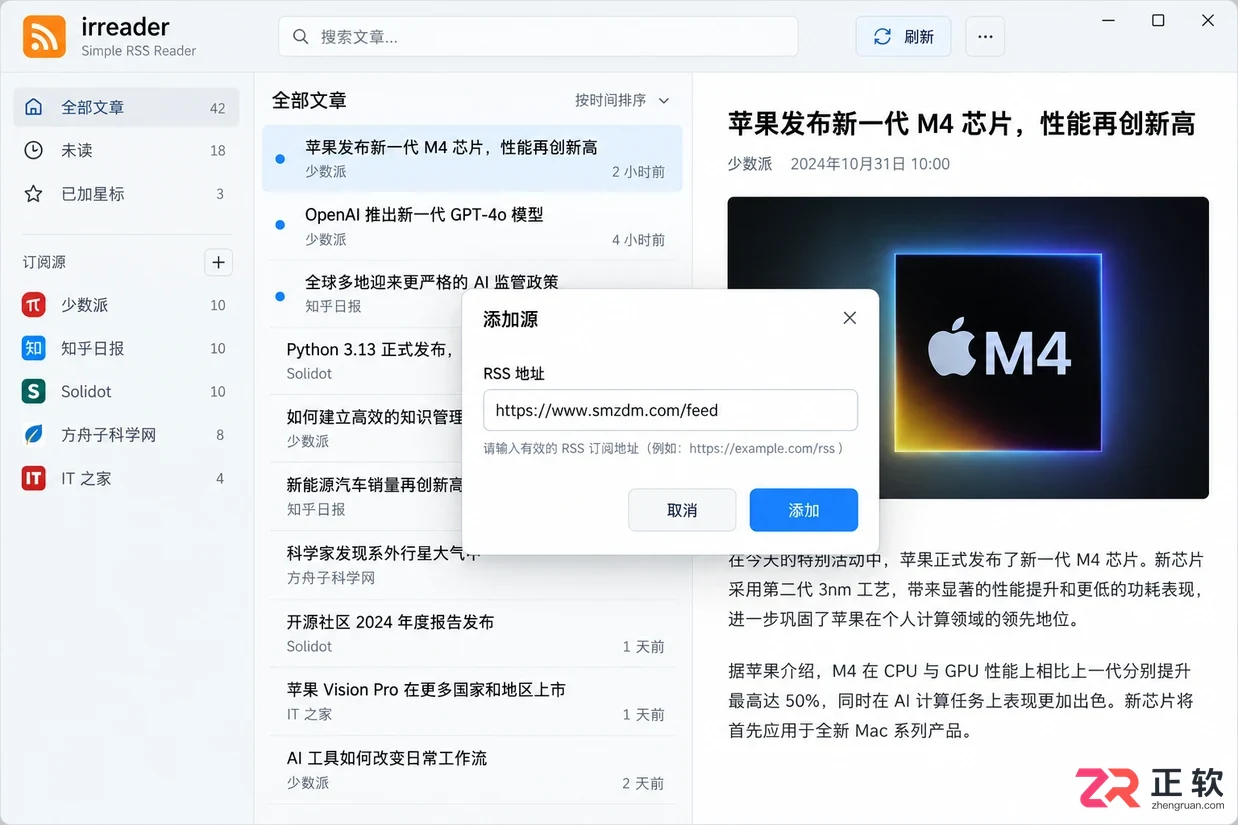The image size is (1238, 825).
Task: Open article 新能源汽车销量再创新高
Action: (367, 496)
